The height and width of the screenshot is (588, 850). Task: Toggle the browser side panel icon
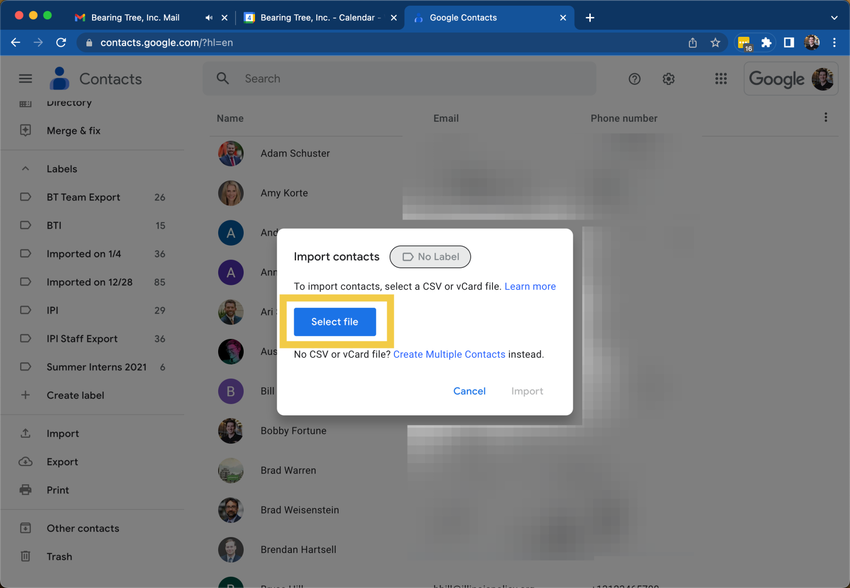click(789, 43)
